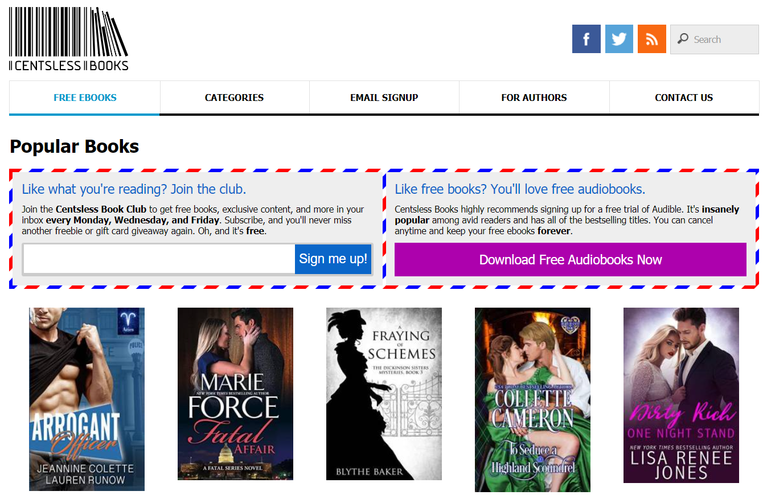The image size is (767, 498).
Task: Click the magnifier icon in search box
Action: click(x=683, y=39)
